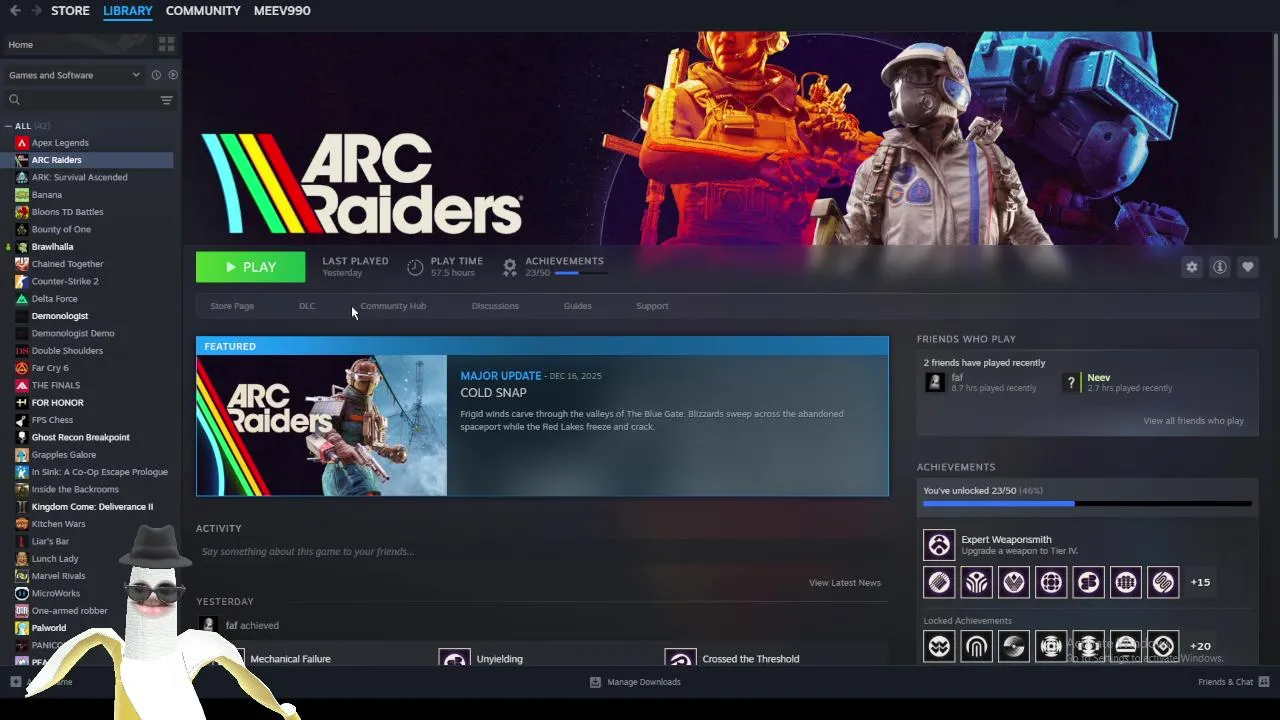Click the Apex Legends game icon
This screenshot has height=720, width=1280.
[21, 143]
